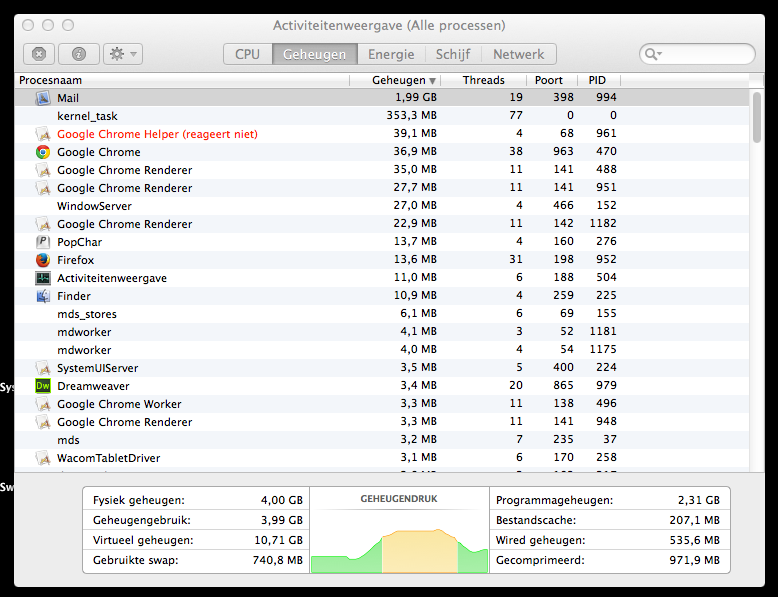This screenshot has width=778, height=597.
Task: Select the mds process name
Action: [68, 440]
